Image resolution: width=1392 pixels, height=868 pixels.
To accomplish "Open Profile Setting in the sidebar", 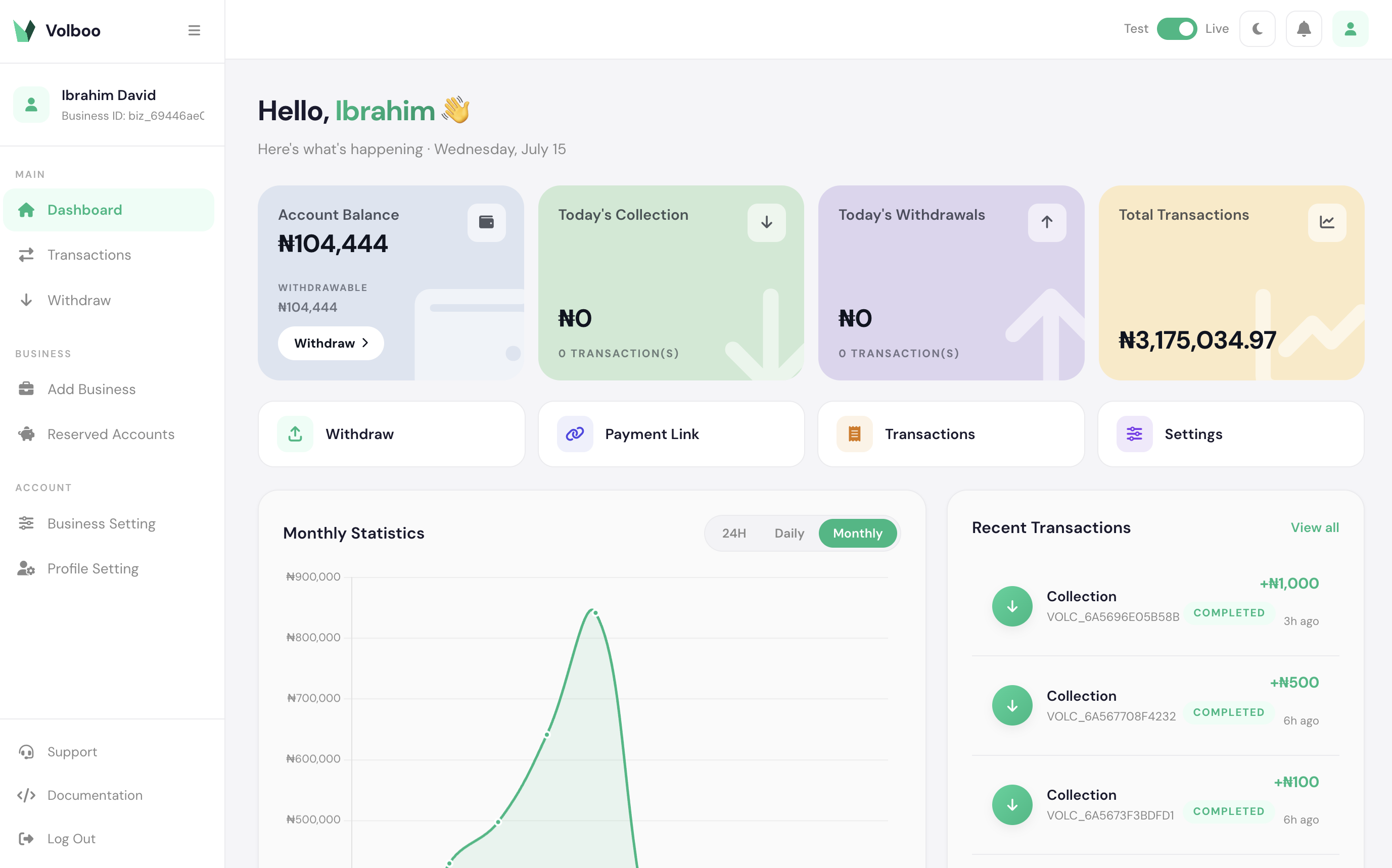I will [x=109, y=568].
